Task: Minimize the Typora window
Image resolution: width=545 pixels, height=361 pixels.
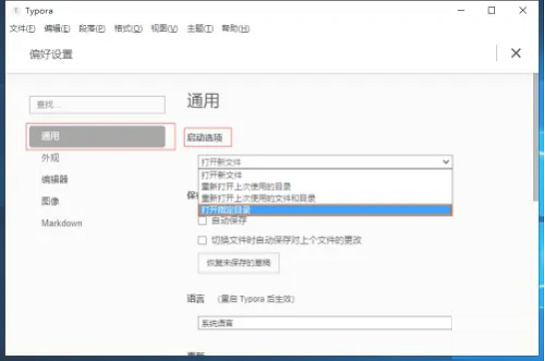Action: point(461,10)
